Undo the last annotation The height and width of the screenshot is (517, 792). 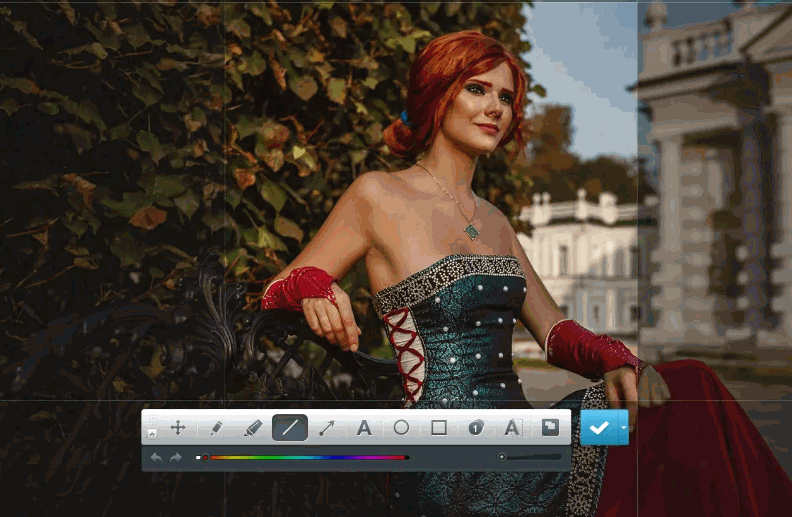(x=155, y=457)
